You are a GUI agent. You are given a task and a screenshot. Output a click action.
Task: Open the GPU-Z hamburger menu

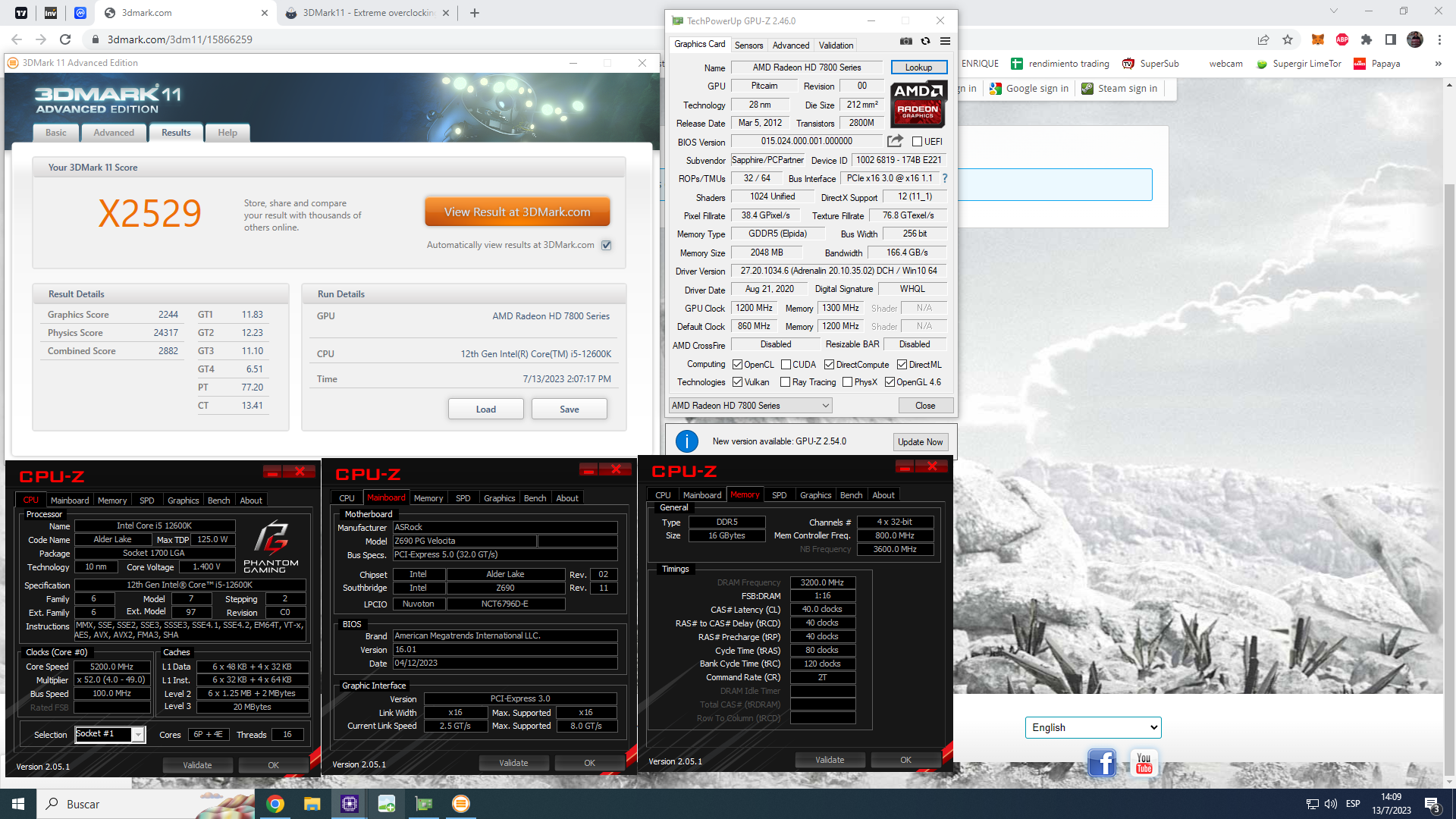click(x=945, y=41)
